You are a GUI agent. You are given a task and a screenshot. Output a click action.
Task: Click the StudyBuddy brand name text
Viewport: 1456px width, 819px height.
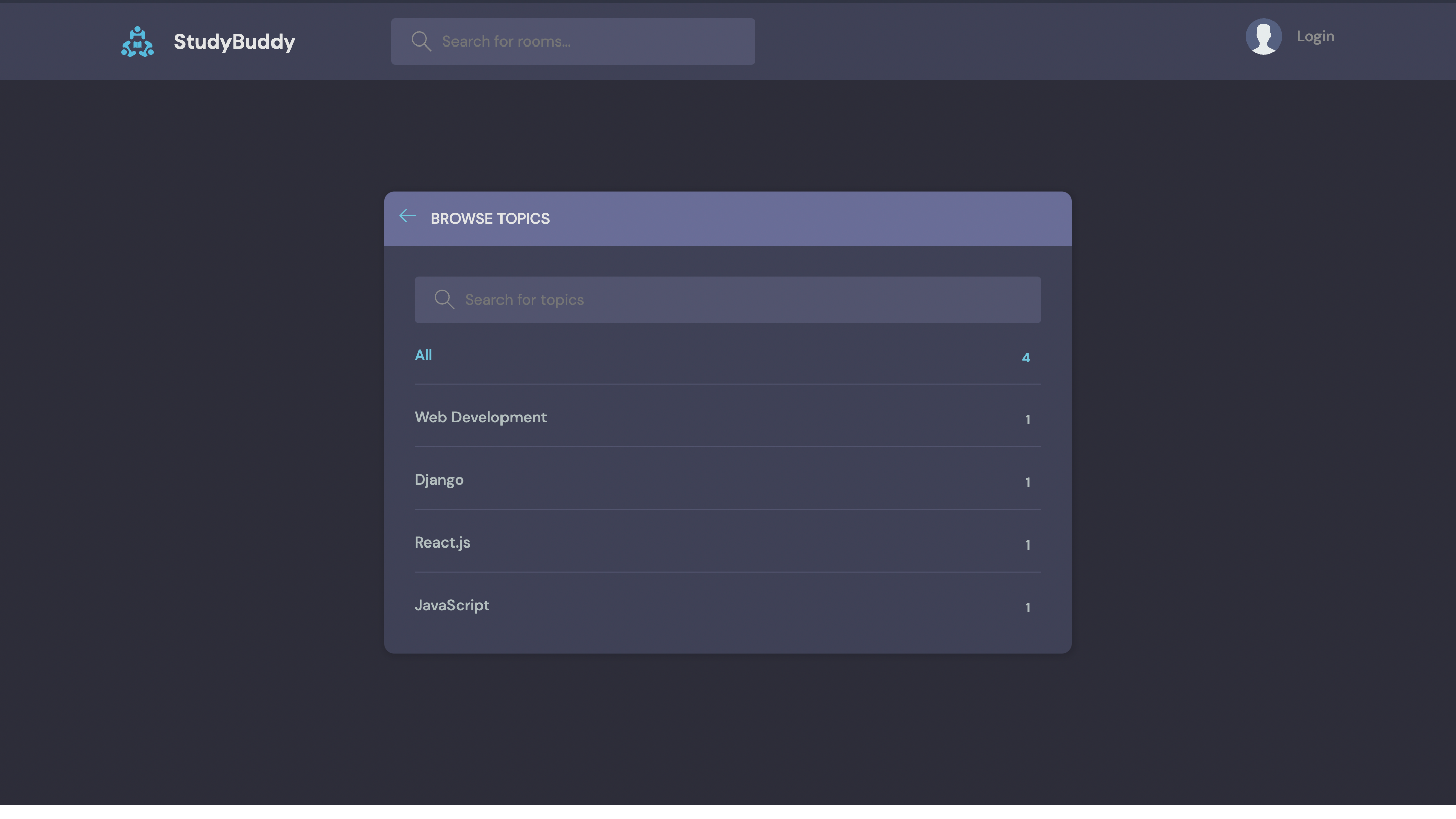[x=235, y=40]
